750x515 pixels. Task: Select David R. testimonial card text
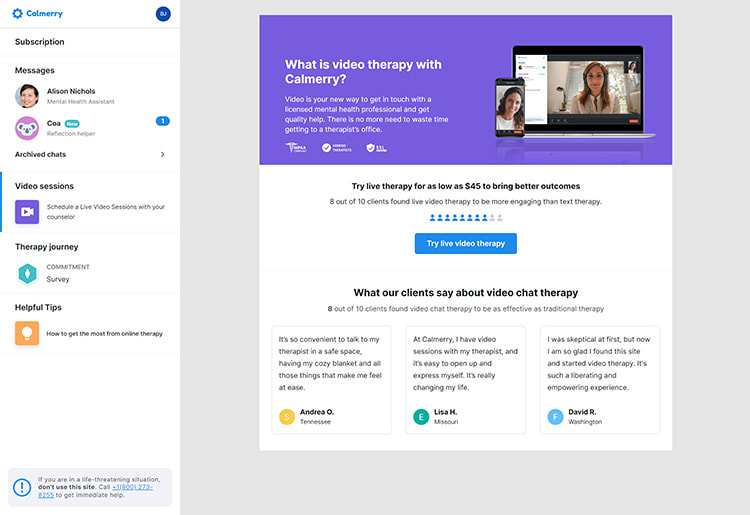pyautogui.click(x=599, y=363)
